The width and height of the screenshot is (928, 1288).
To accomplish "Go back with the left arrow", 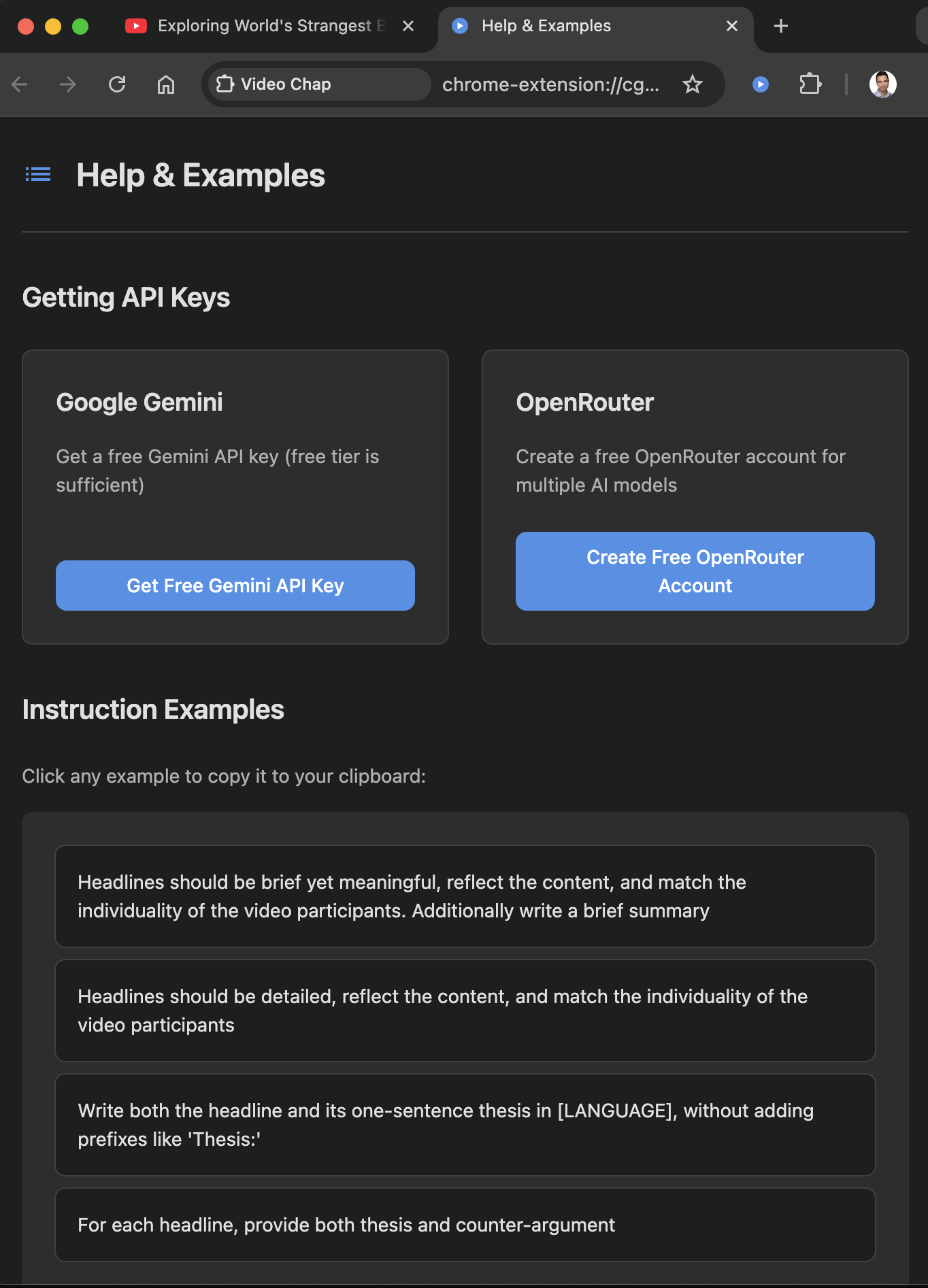I will pyautogui.click(x=20, y=84).
